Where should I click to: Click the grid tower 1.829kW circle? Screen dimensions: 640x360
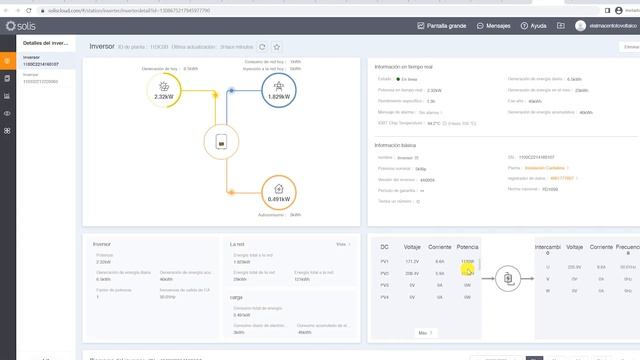(279, 90)
